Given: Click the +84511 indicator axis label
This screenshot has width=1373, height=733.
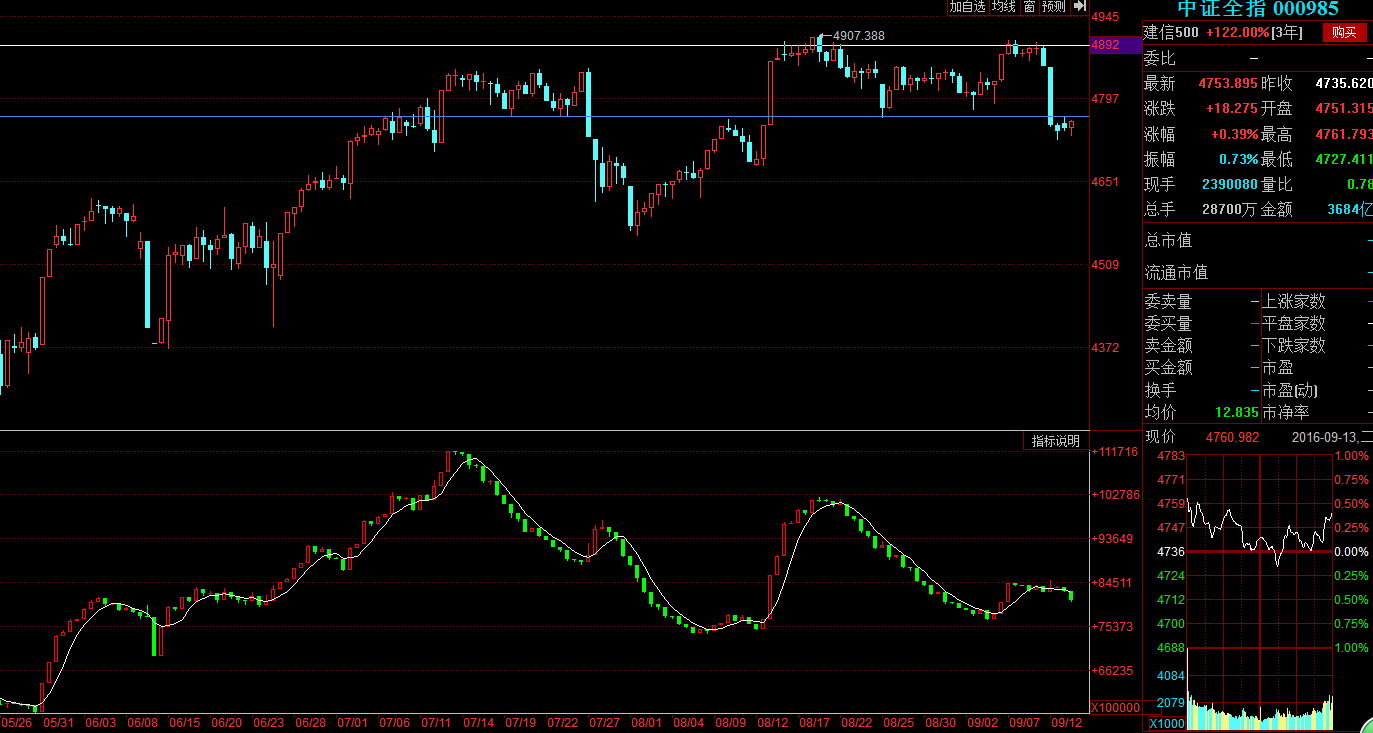Looking at the screenshot, I should 1111,583.
